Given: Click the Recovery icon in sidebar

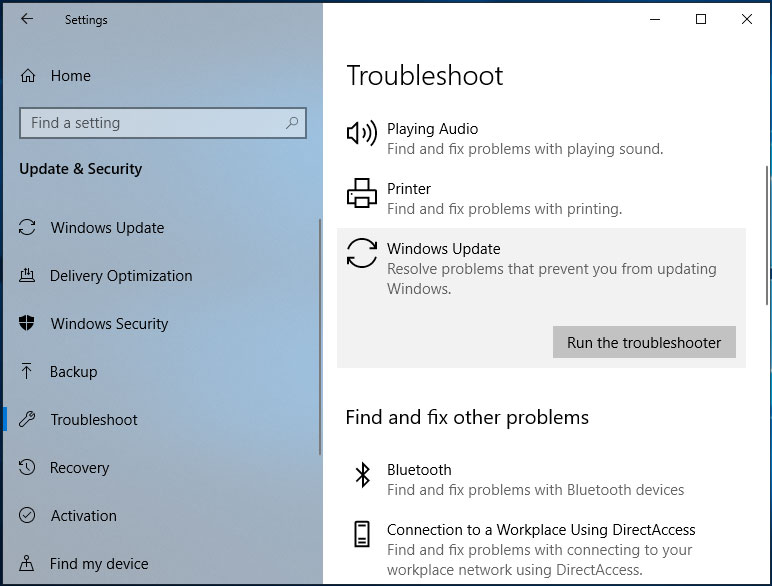Looking at the screenshot, I should pos(28,468).
